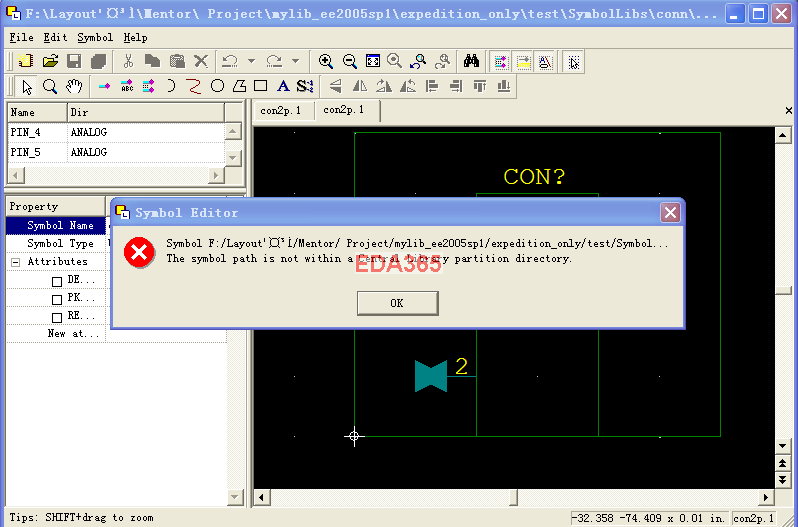This screenshot has height=527, width=798.
Task: Toggle the pin display button after binoculars
Action: 501,62
